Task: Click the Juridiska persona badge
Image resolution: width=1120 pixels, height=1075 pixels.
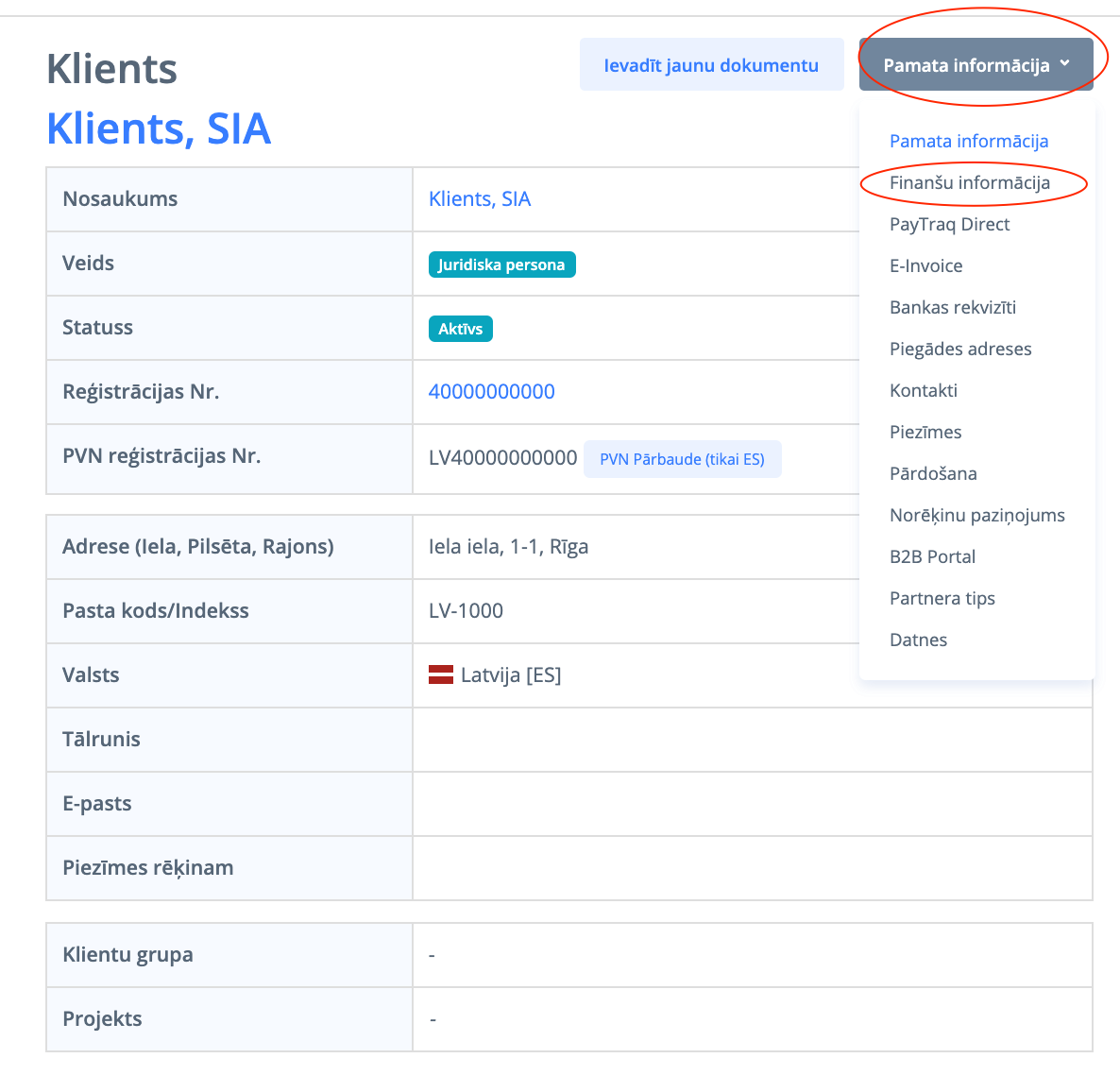Action: [501, 264]
